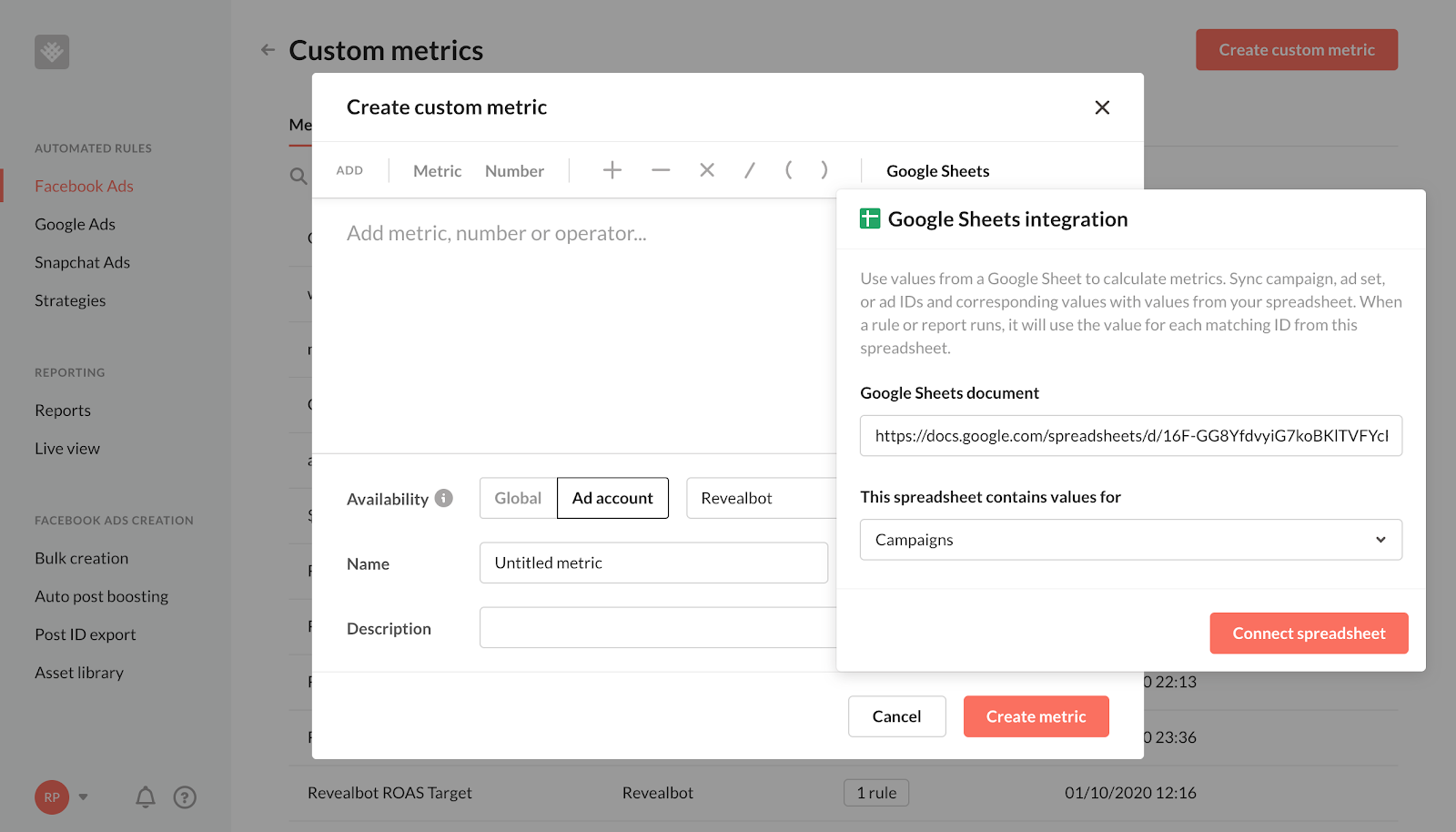Insert the plus operator into formula
The image size is (1456, 832).
pyautogui.click(x=612, y=170)
